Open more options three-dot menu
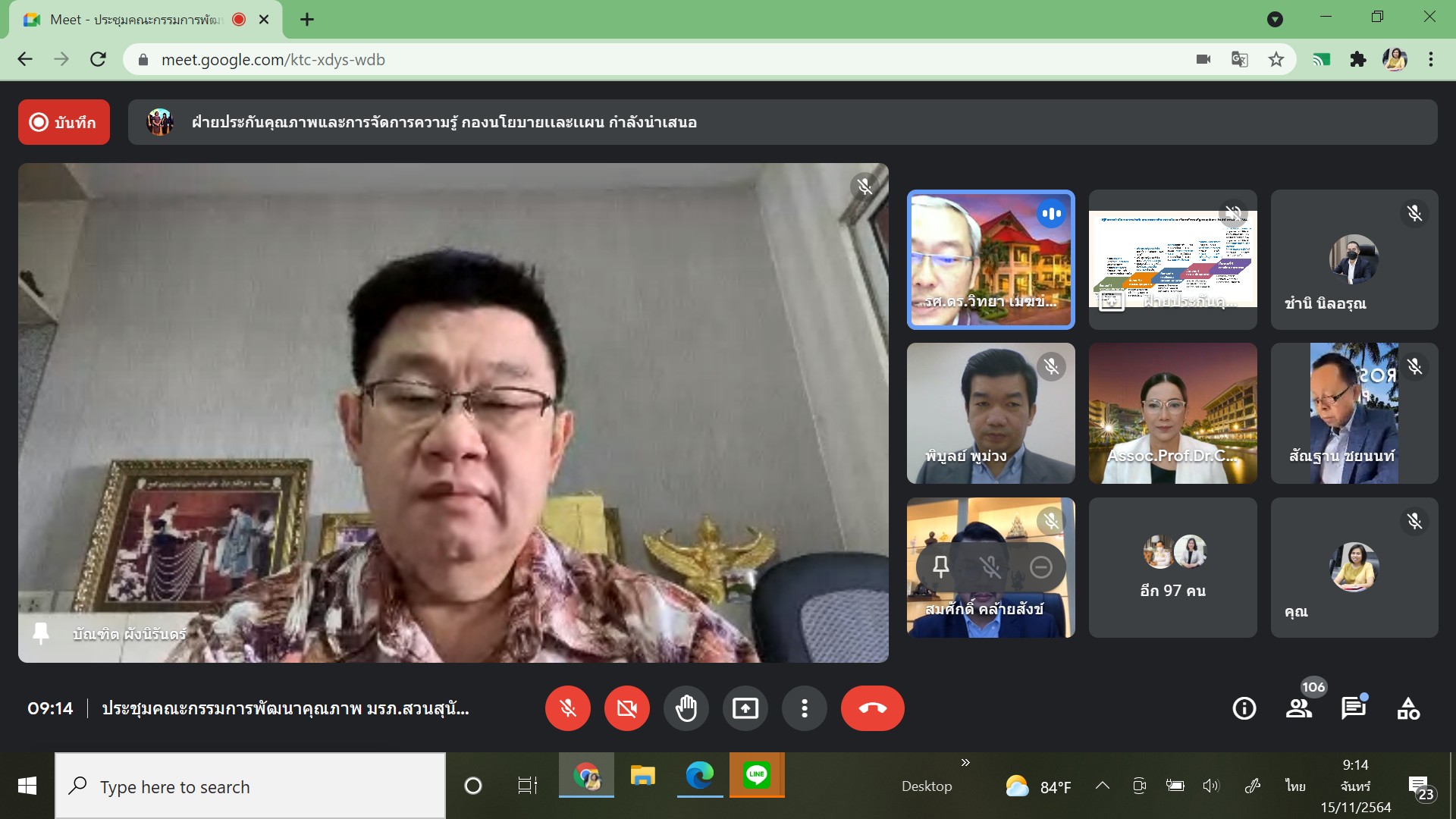 pyautogui.click(x=804, y=708)
